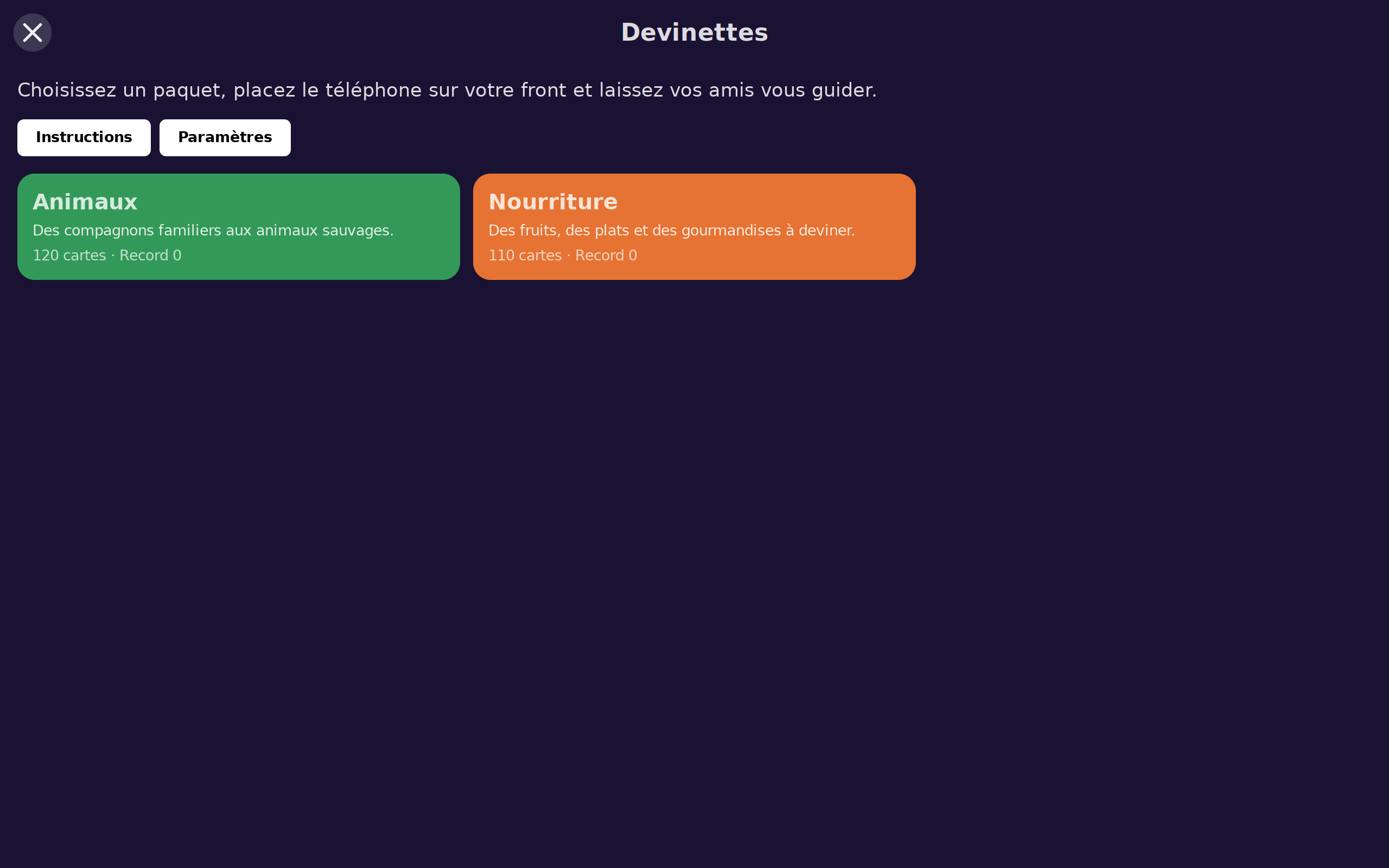1389x868 pixels.
Task: Click the text "110 cartes · Record 0"
Action: tap(563, 256)
